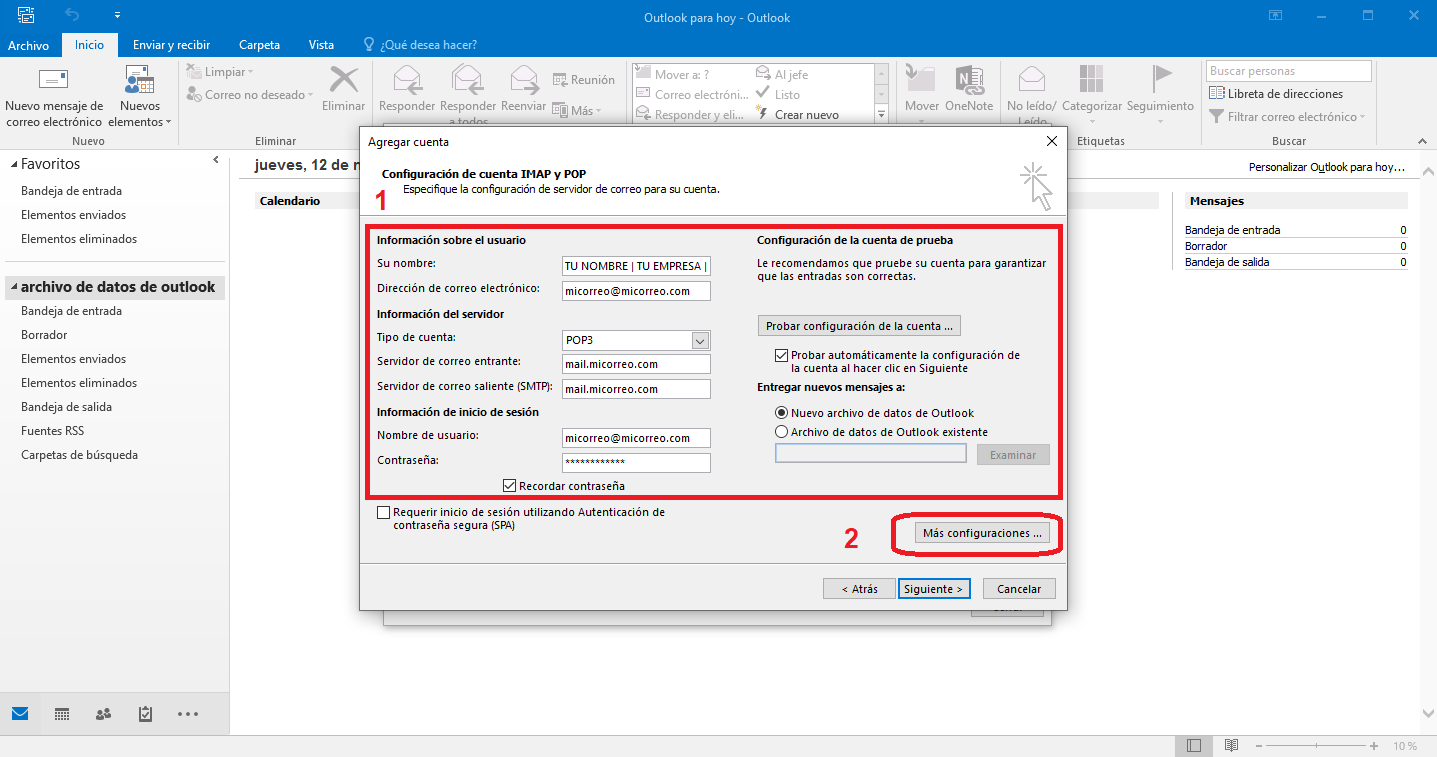Image resolution: width=1437 pixels, height=757 pixels.
Task: Click the Buscar personas search box
Action: click(1289, 71)
